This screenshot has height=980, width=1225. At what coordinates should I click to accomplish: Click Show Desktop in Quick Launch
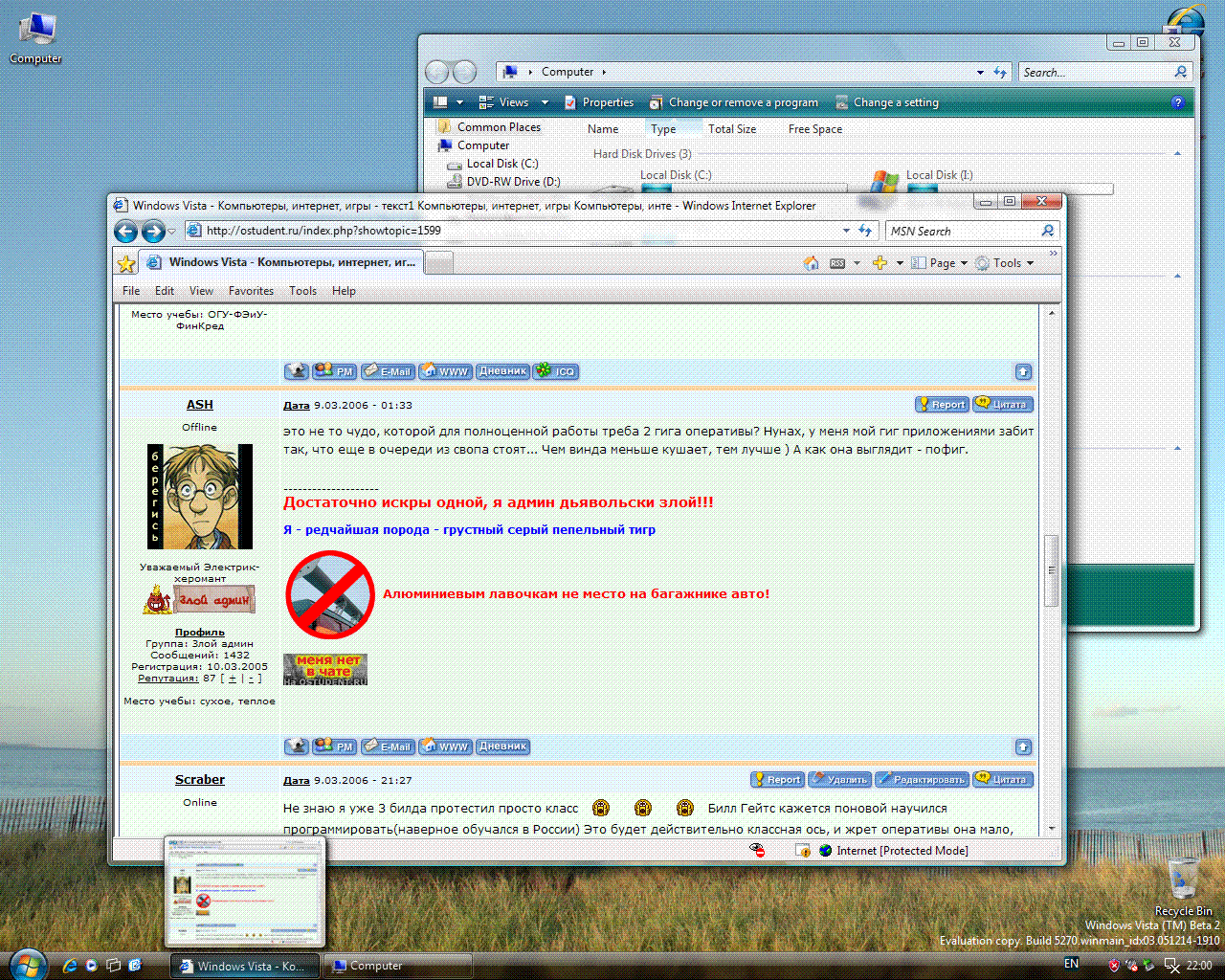(113, 966)
